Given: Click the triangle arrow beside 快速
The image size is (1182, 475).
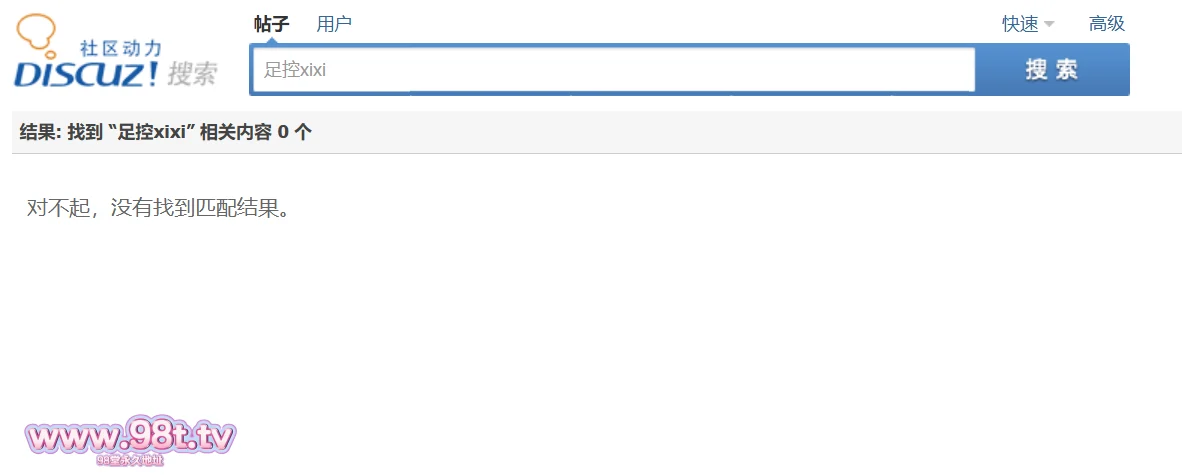Looking at the screenshot, I should click(1049, 24).
